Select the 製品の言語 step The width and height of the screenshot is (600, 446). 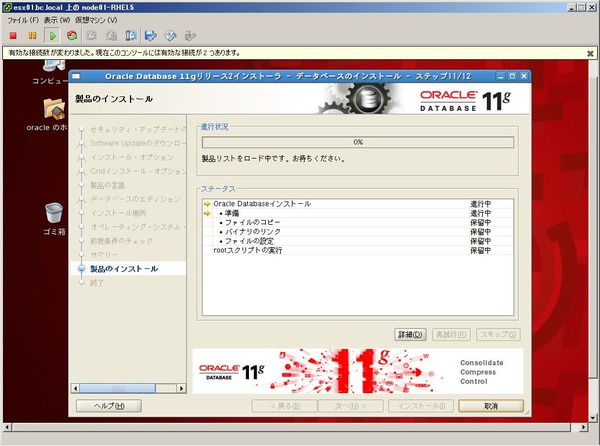tap(107, 185)
